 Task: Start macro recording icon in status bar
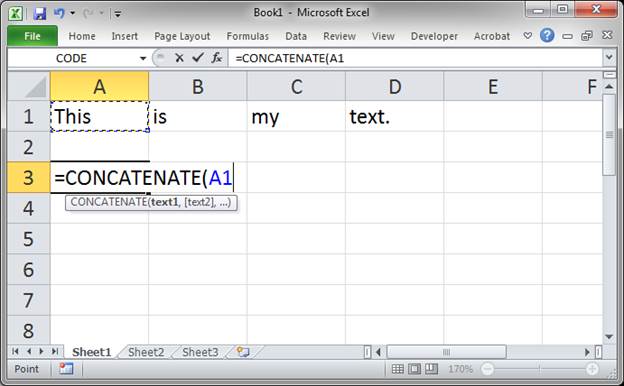click(x=66, y=369)
